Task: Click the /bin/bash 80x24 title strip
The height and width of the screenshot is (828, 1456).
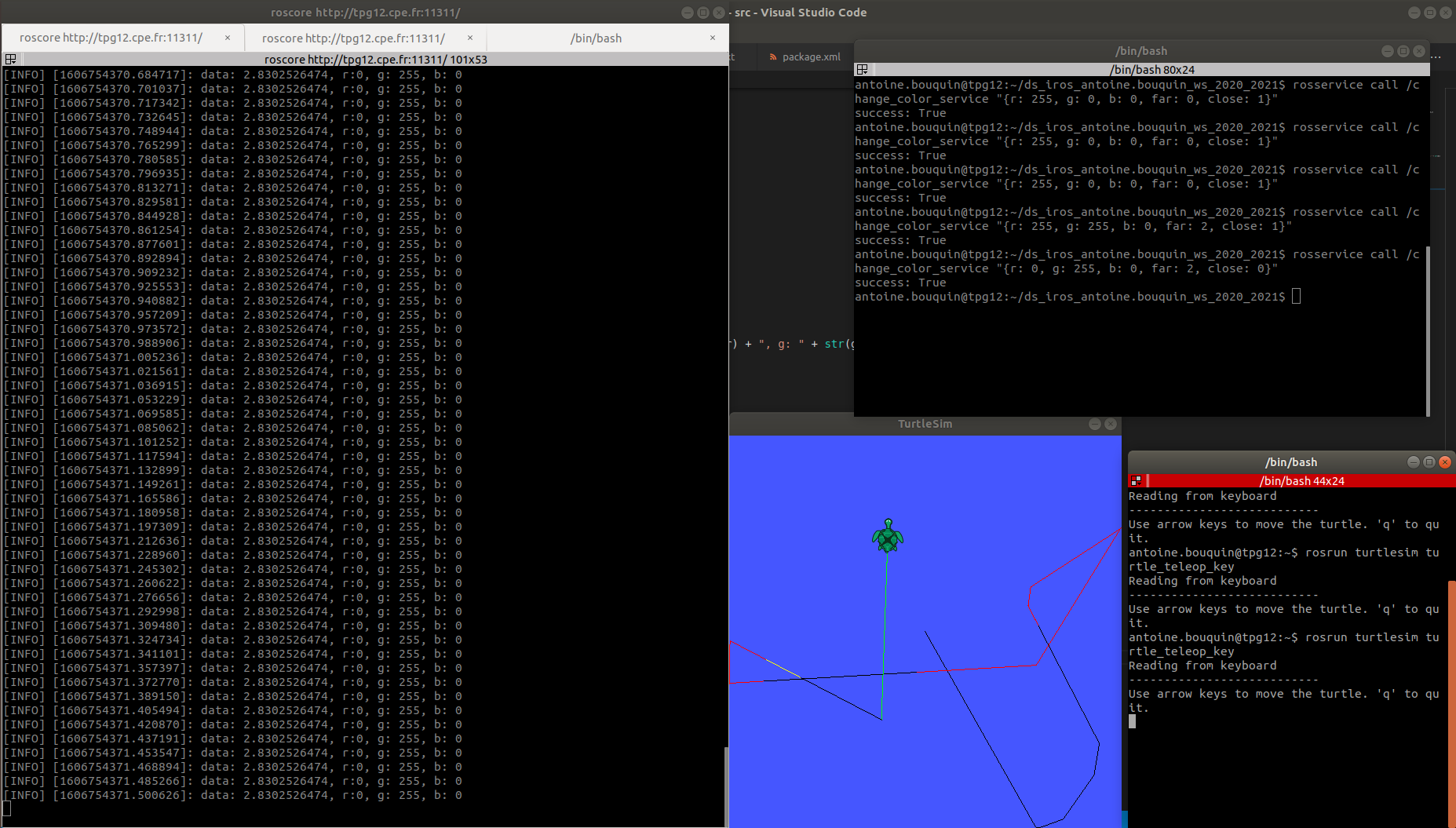Action: [1151, 69]
